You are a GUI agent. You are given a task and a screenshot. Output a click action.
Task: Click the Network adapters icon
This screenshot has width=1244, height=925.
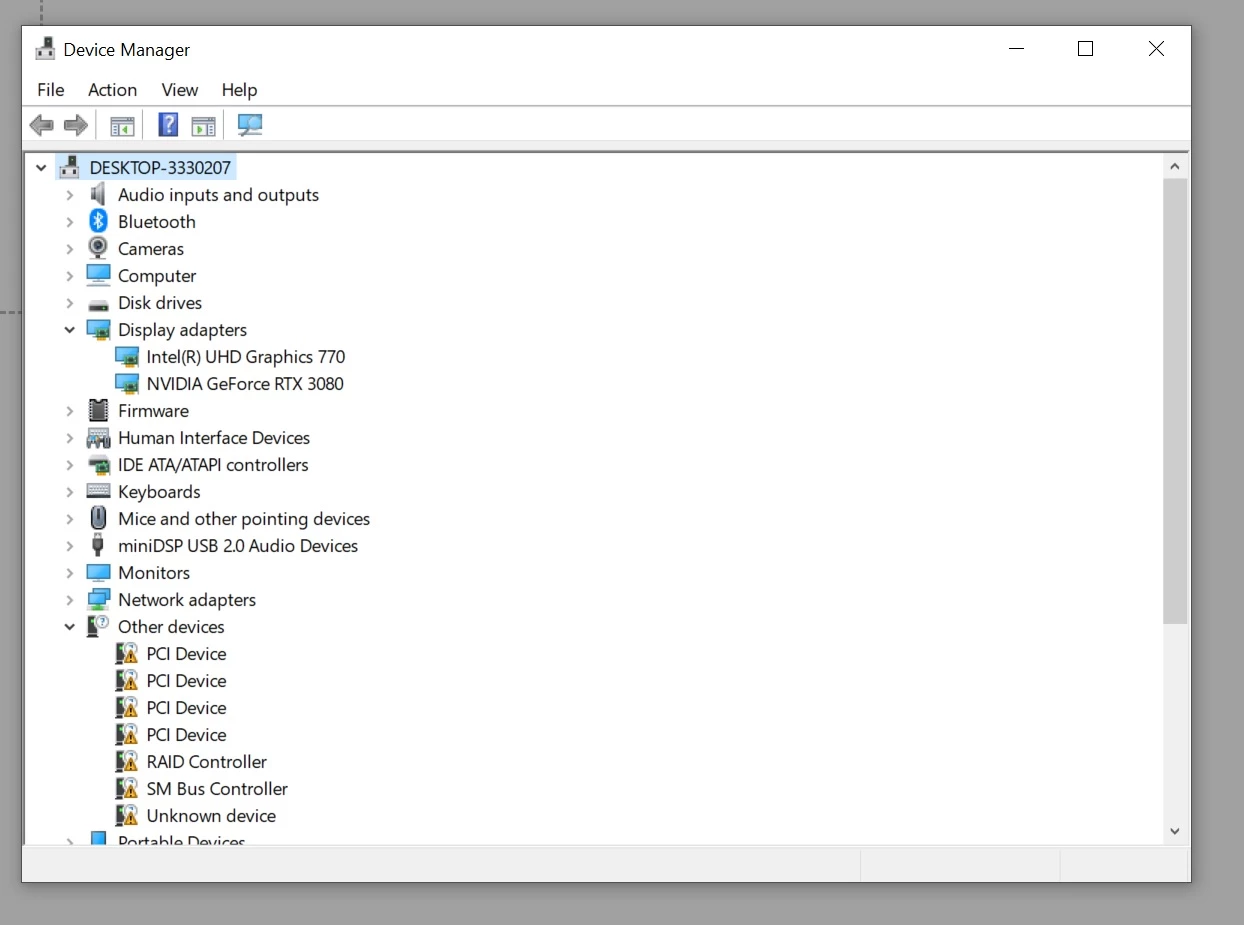point(98,599)
